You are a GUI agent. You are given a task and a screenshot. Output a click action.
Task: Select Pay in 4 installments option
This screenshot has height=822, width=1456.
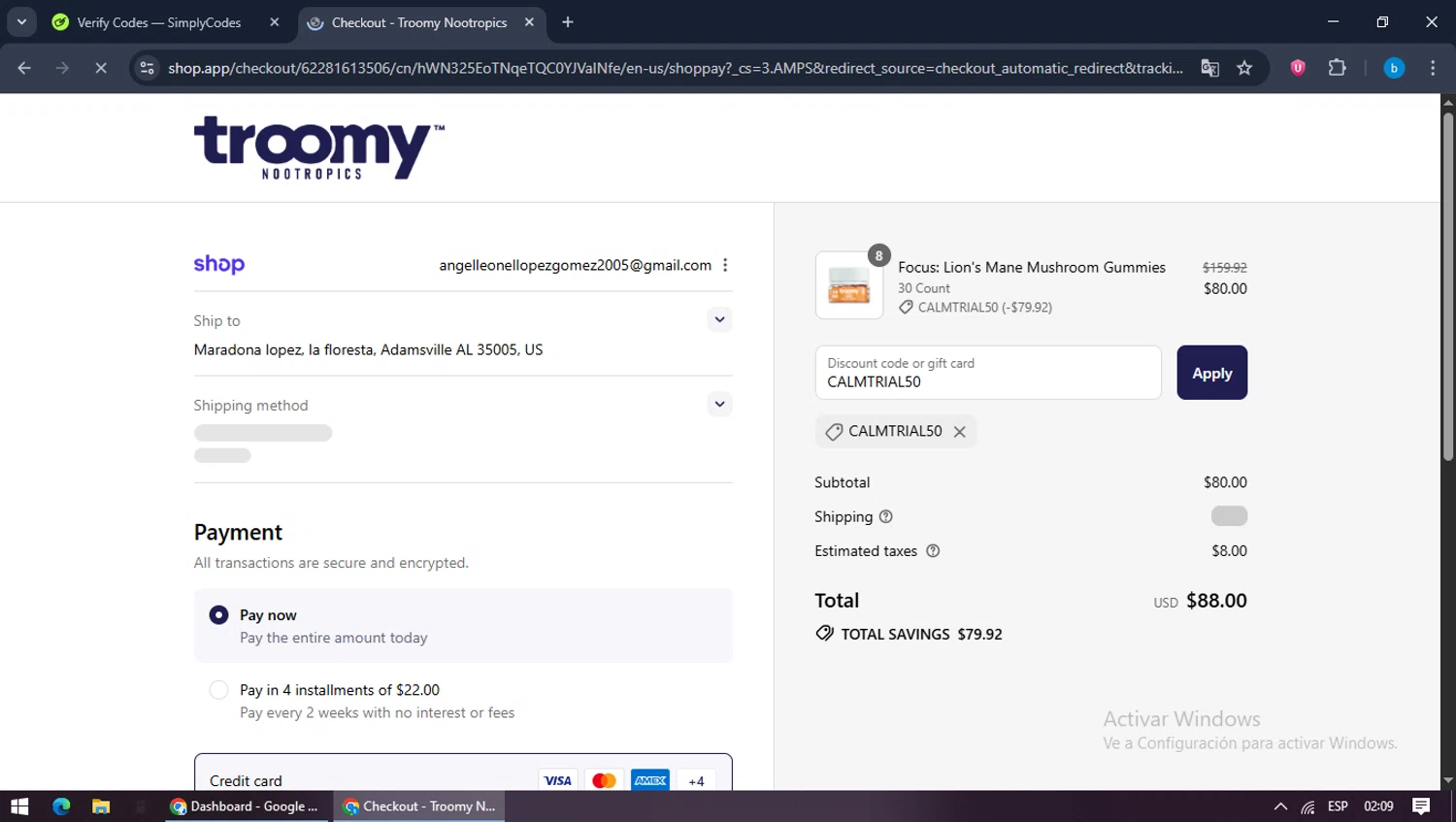coord(219,690)
